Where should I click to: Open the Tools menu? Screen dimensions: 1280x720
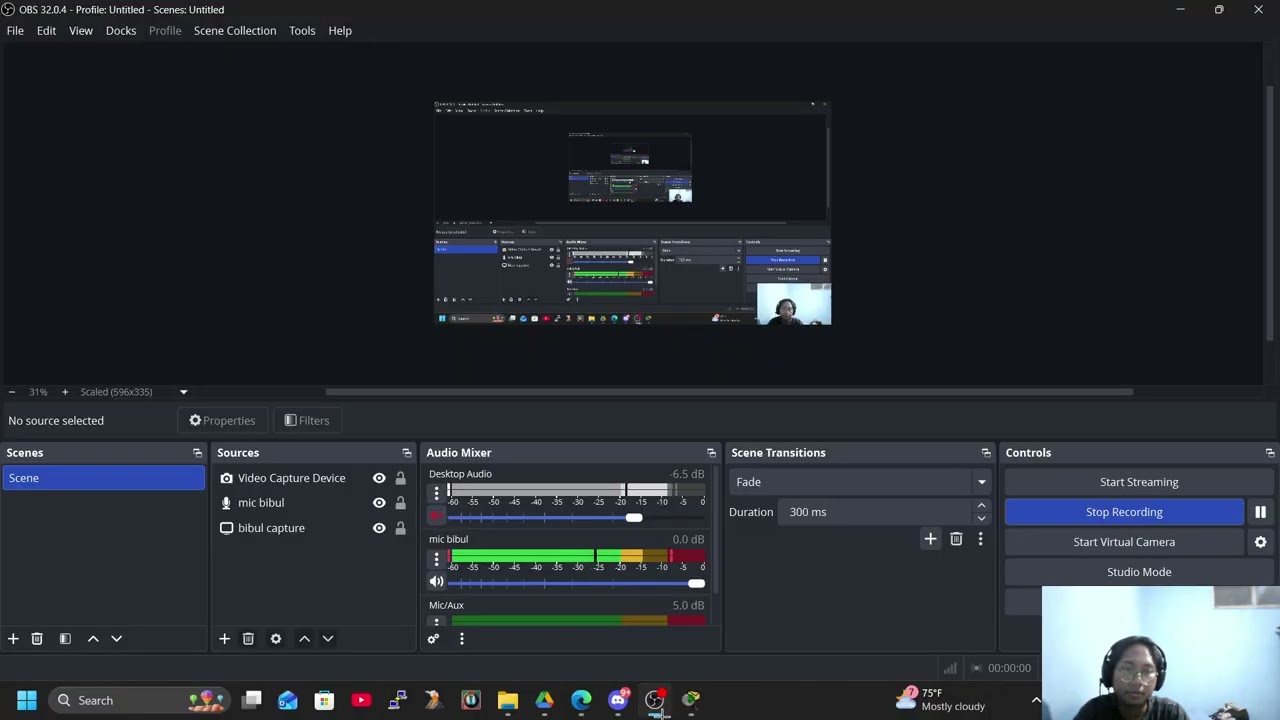tap(302, 30)
